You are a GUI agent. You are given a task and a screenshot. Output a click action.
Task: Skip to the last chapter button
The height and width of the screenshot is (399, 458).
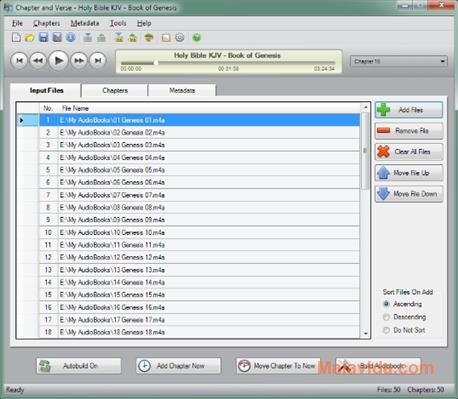point(98,60)
